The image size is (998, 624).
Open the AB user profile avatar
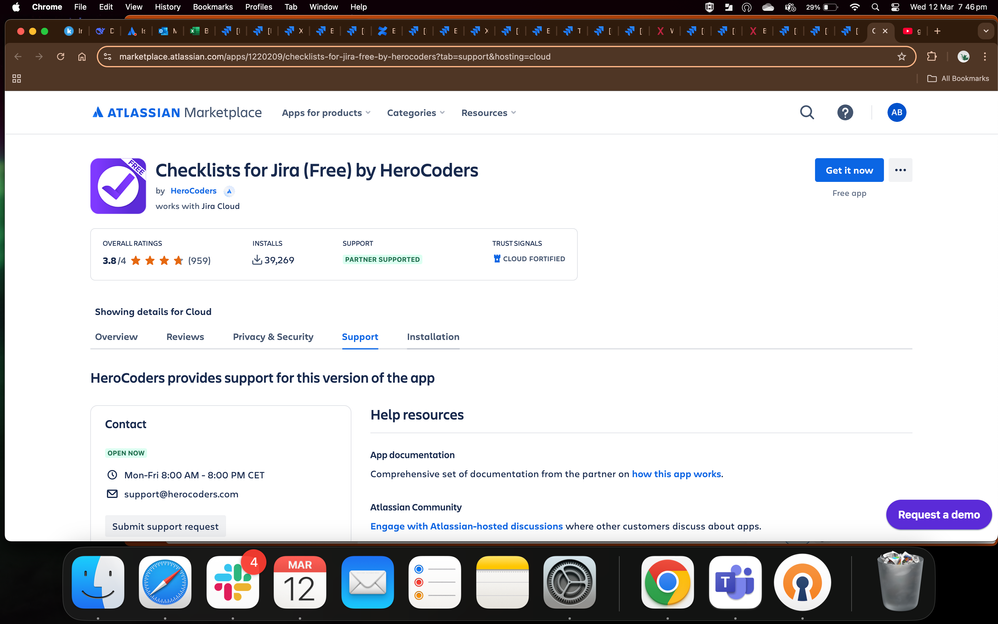[x=896, y=113]
